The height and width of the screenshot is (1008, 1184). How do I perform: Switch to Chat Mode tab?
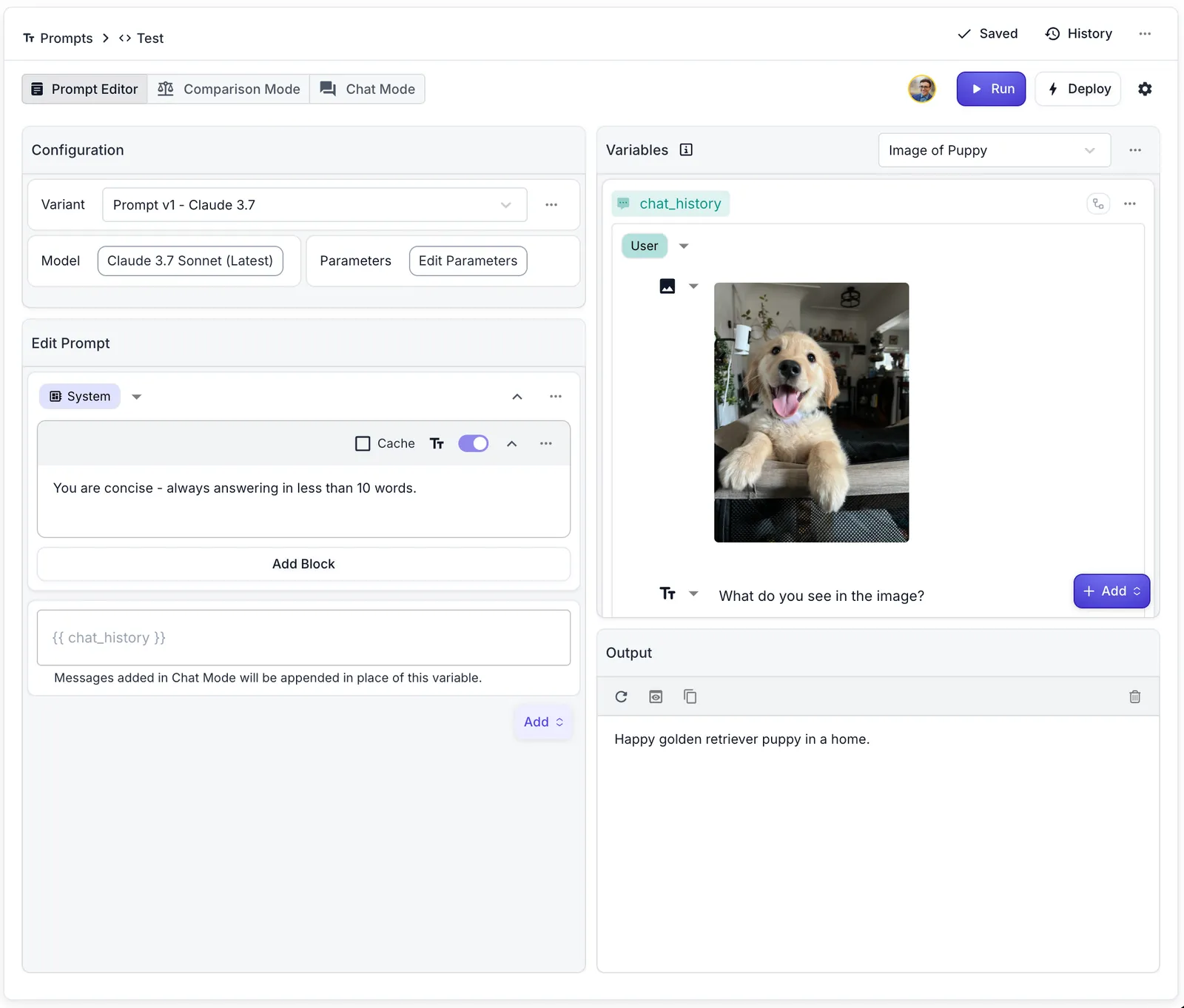click(x=367, y=89)
